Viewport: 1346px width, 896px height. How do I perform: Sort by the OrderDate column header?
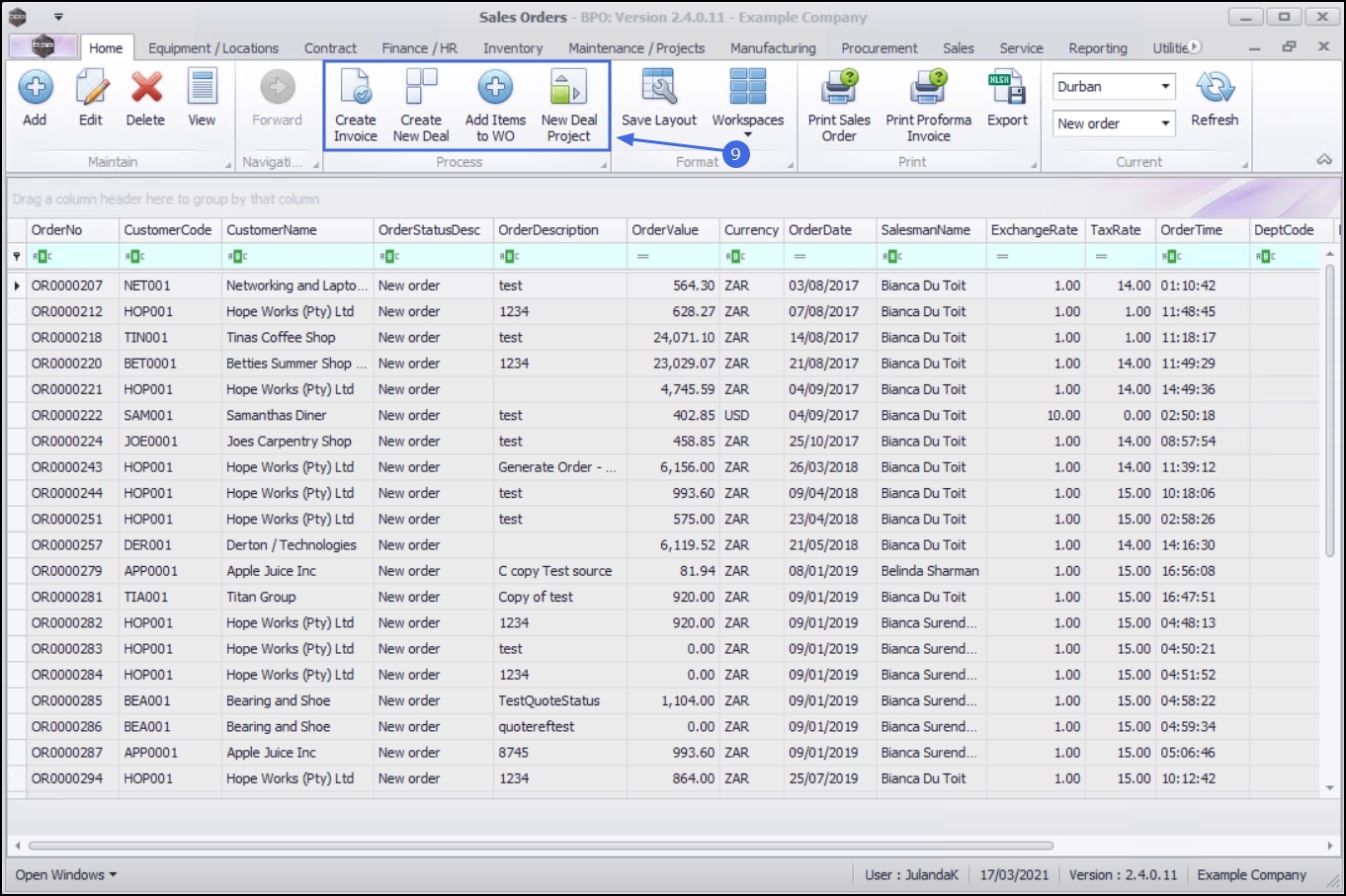(830, 230)
